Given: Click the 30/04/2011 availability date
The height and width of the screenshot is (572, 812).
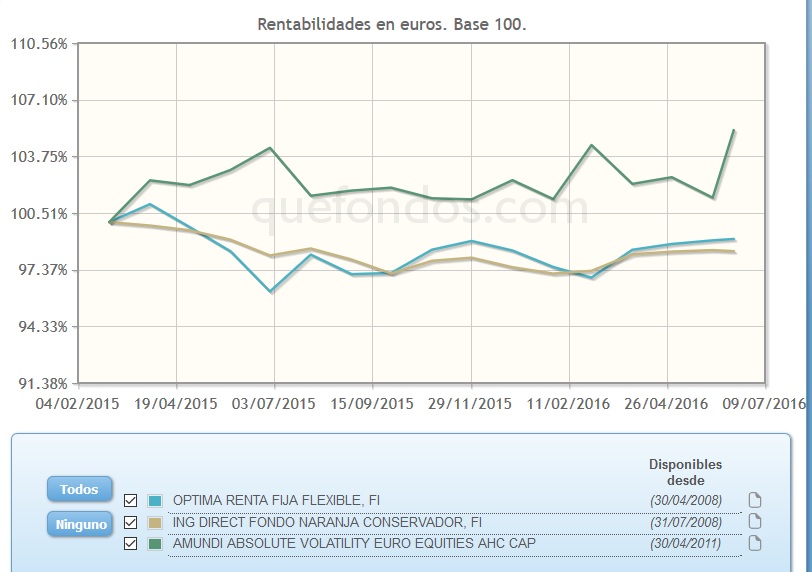Looking at the screenshot, I should pos(685,543).
